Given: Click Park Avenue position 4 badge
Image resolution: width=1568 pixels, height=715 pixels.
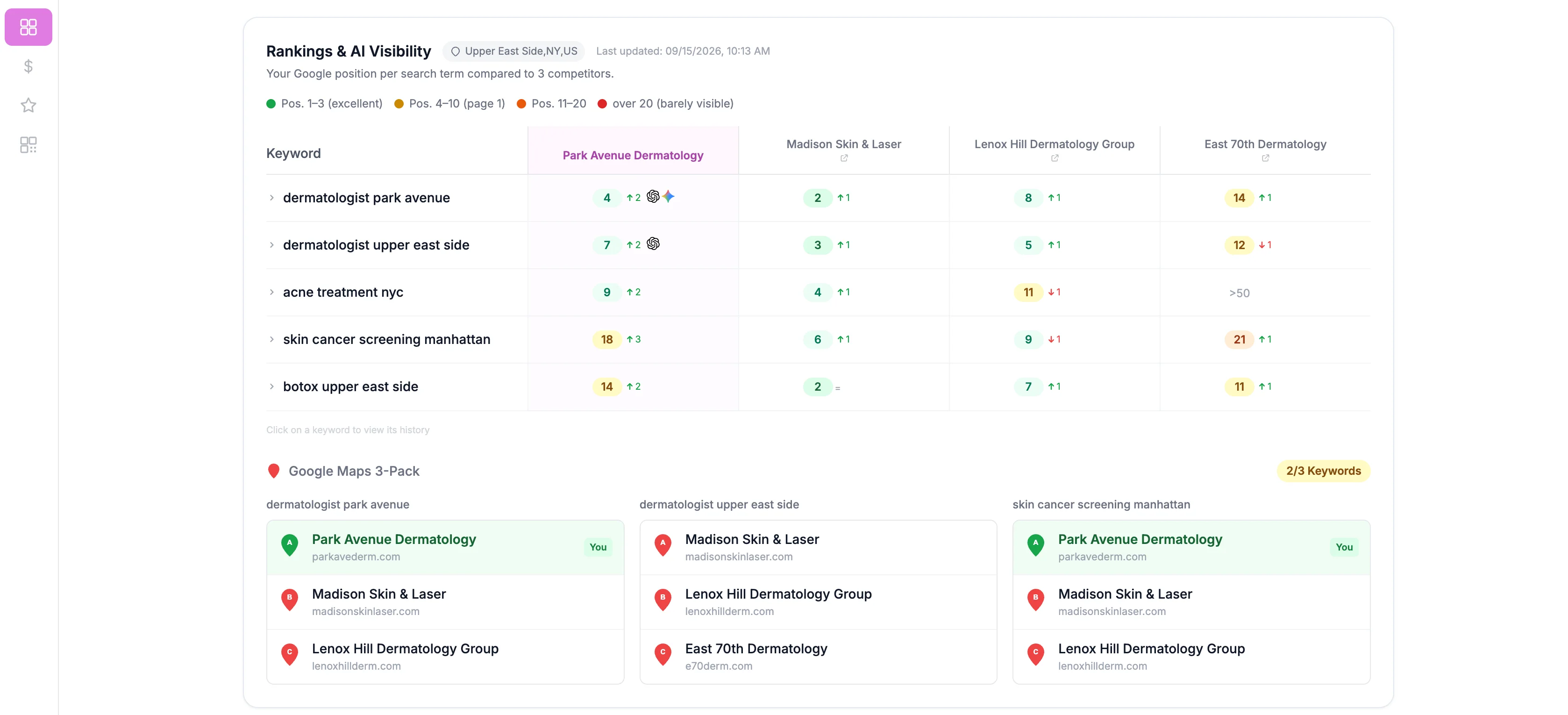Looking at the screenshot, I should [x=607, y=198].
